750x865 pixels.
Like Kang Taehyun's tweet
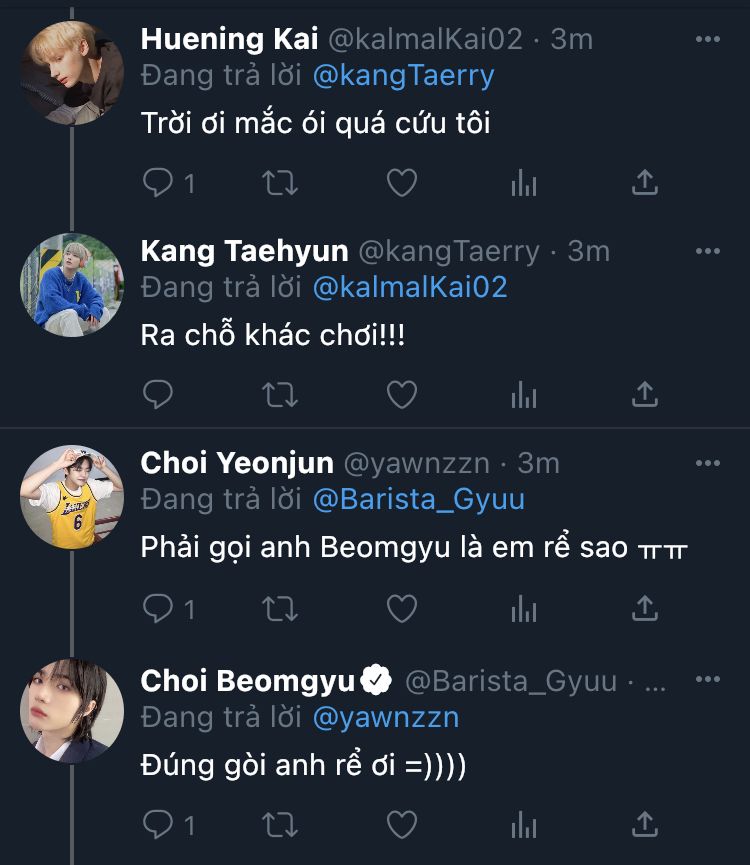(x=402, y=395)
